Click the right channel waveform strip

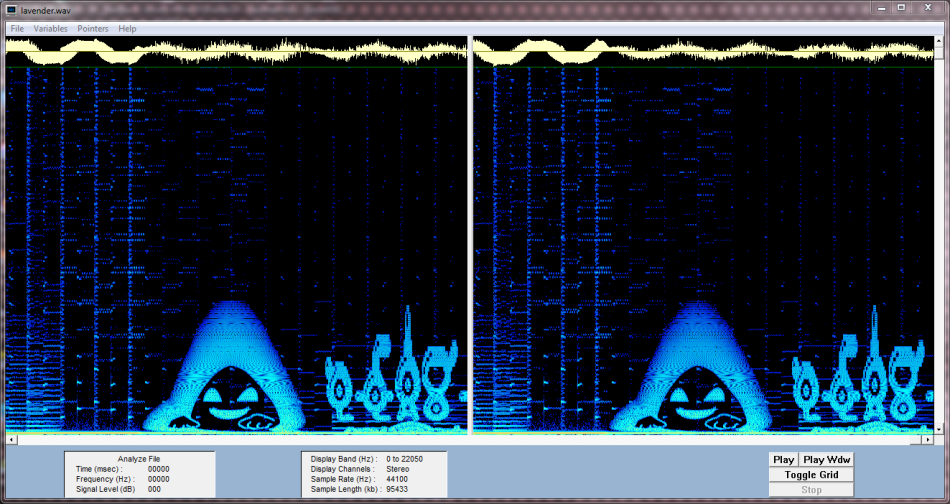pyautogui.click(x=704, y=51)
